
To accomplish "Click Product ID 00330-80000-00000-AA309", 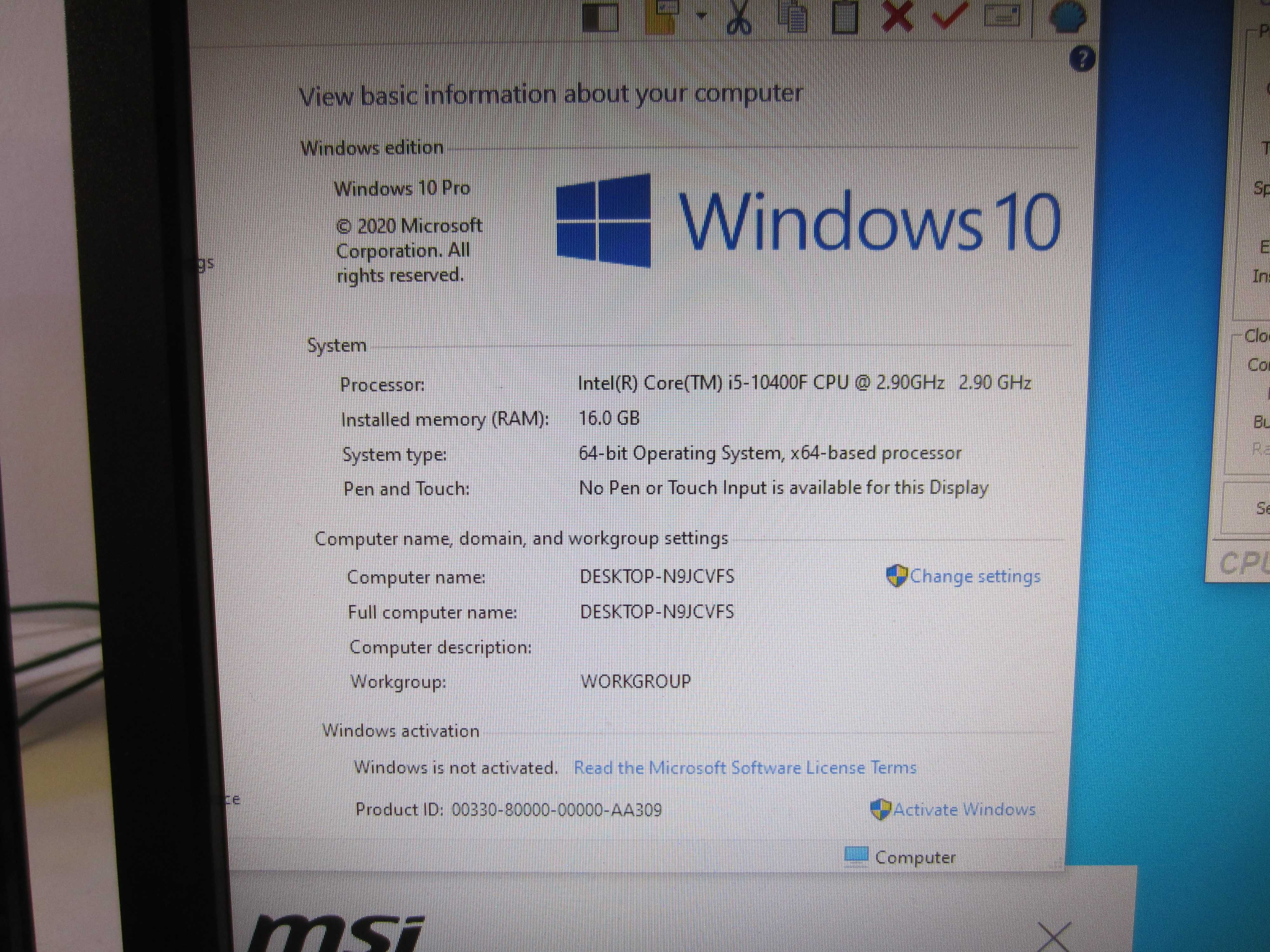I will [508, 810].
